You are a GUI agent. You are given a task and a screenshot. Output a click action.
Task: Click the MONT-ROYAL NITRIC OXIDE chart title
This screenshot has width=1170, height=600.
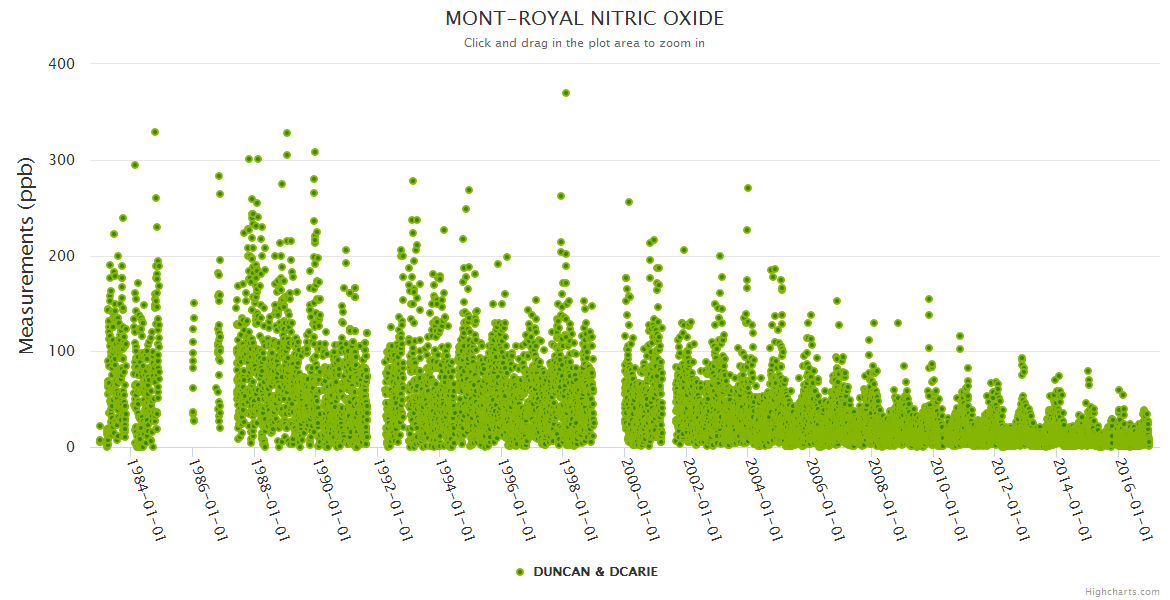584,19
